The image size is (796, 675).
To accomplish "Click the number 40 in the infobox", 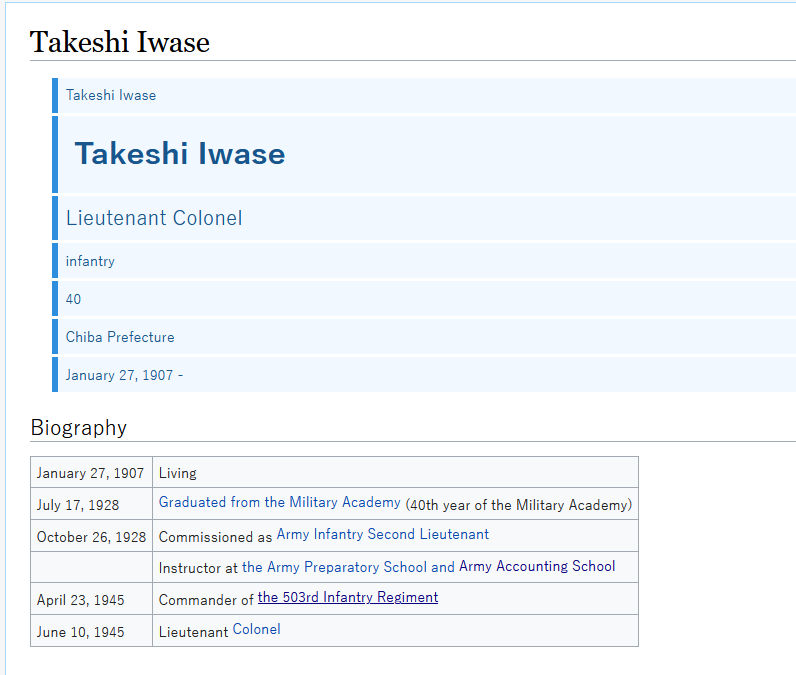I will point(74,299).
